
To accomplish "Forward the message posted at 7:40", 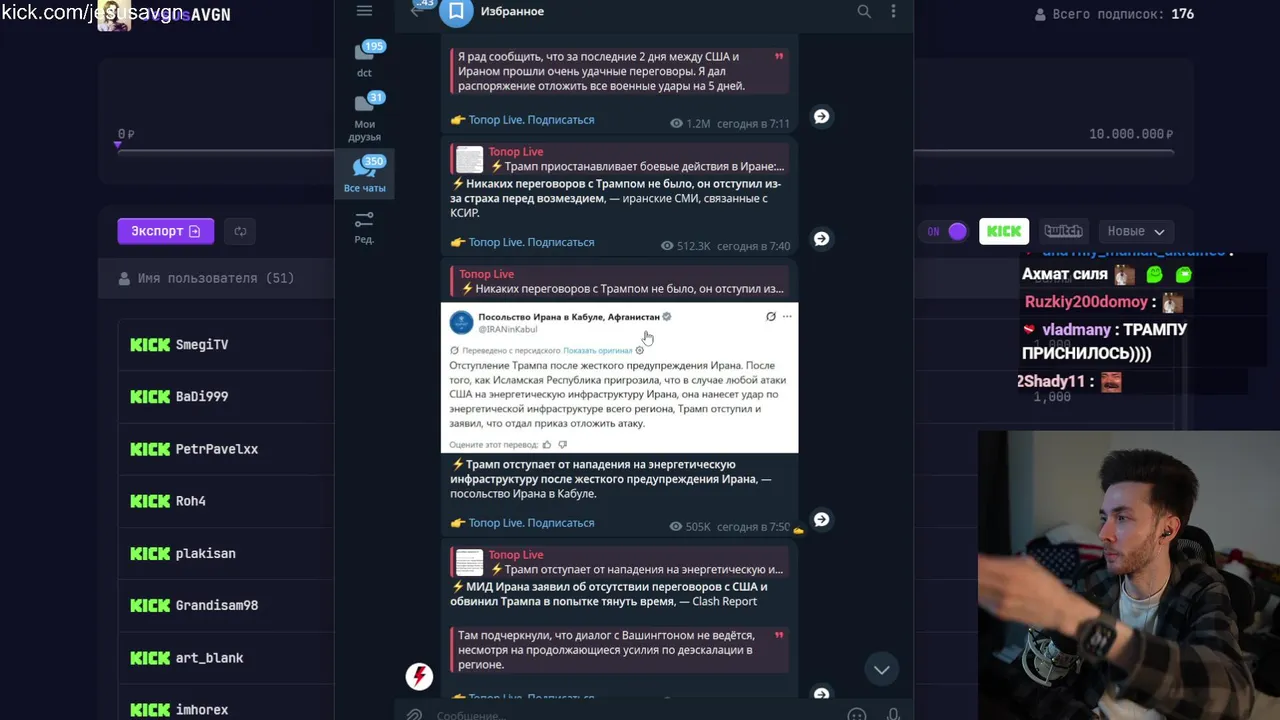I will pos(821,239).
